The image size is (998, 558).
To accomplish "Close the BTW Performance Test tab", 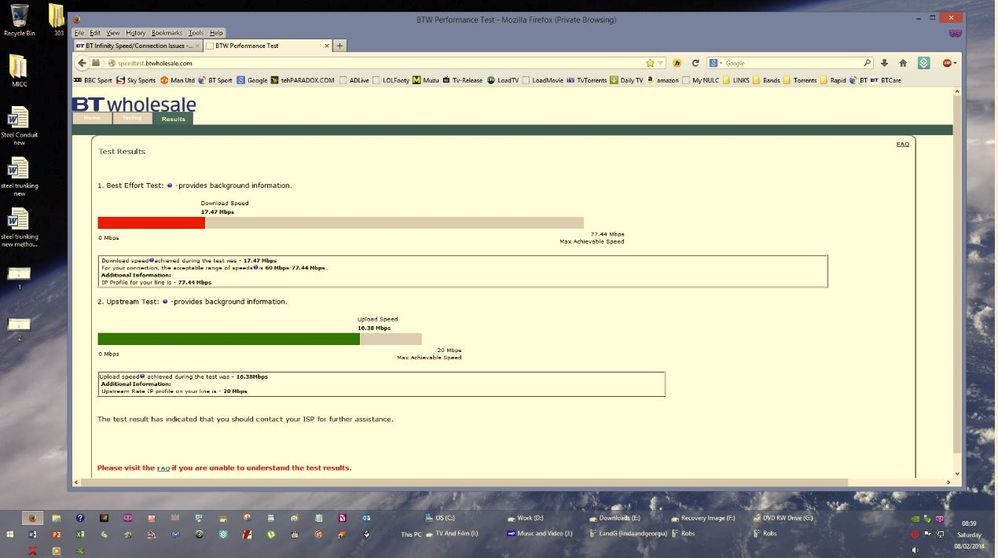I will (327, 46).
